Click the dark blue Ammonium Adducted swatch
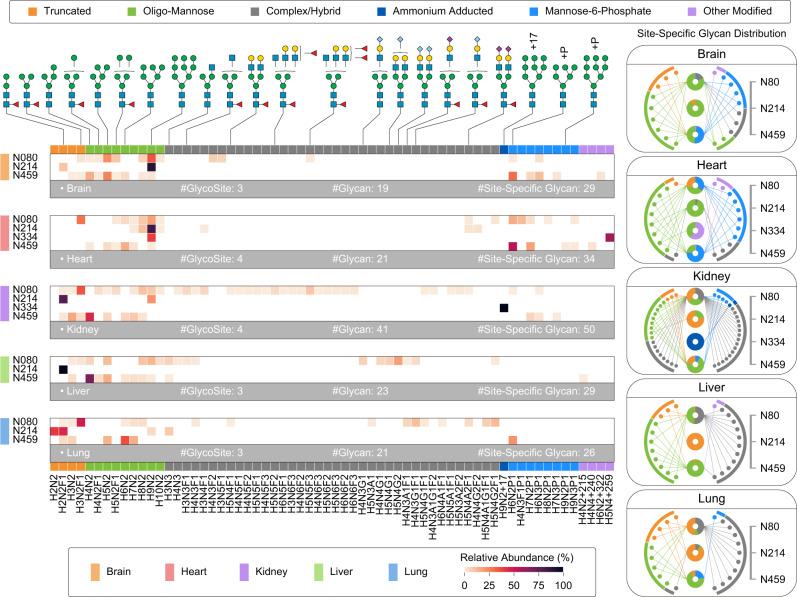This screenshot has width=797, height=597. pyautogui.click(x=381, y=11)
